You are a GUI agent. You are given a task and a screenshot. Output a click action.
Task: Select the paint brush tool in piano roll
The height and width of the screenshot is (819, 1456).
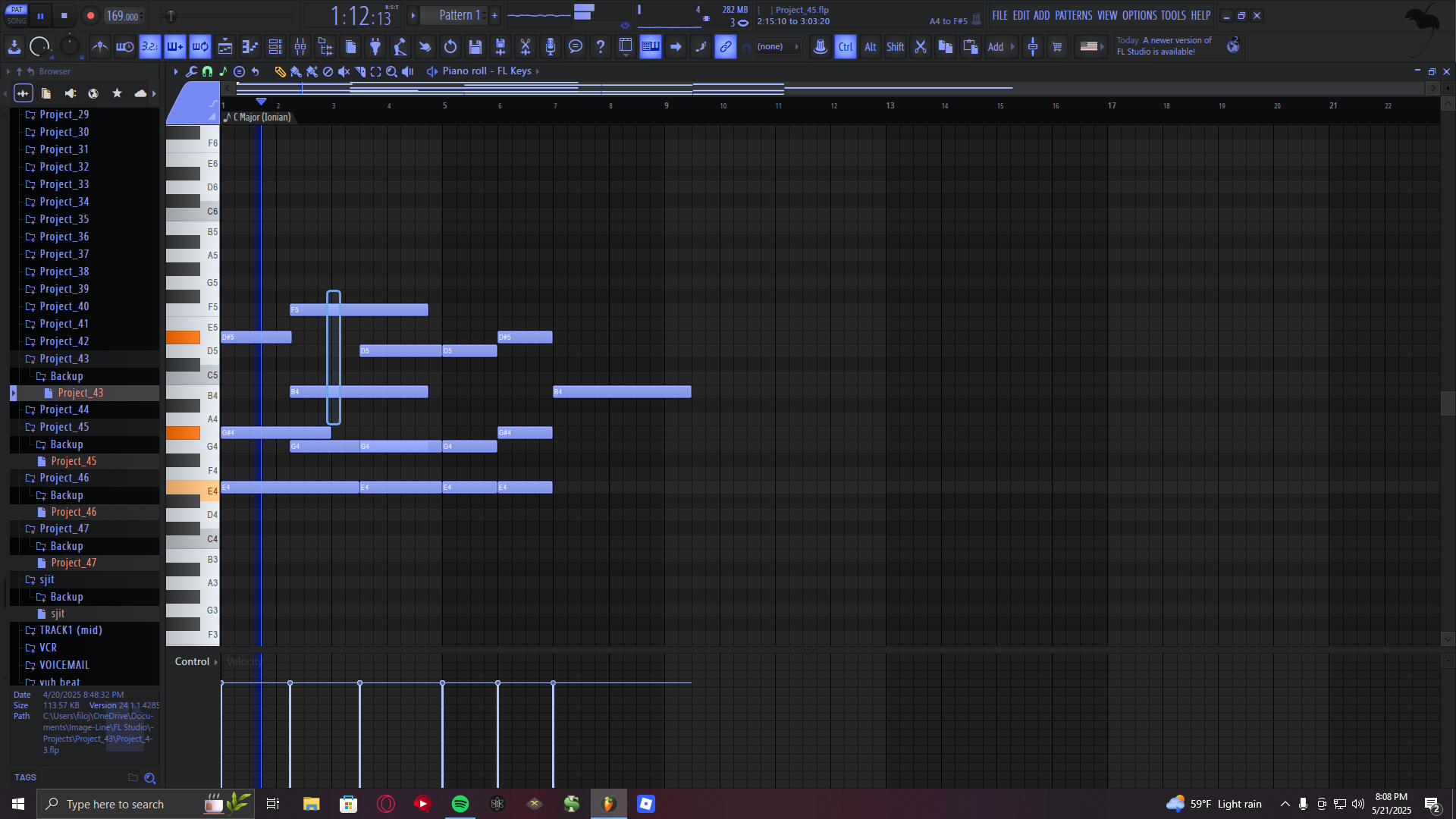click(296, 71)
